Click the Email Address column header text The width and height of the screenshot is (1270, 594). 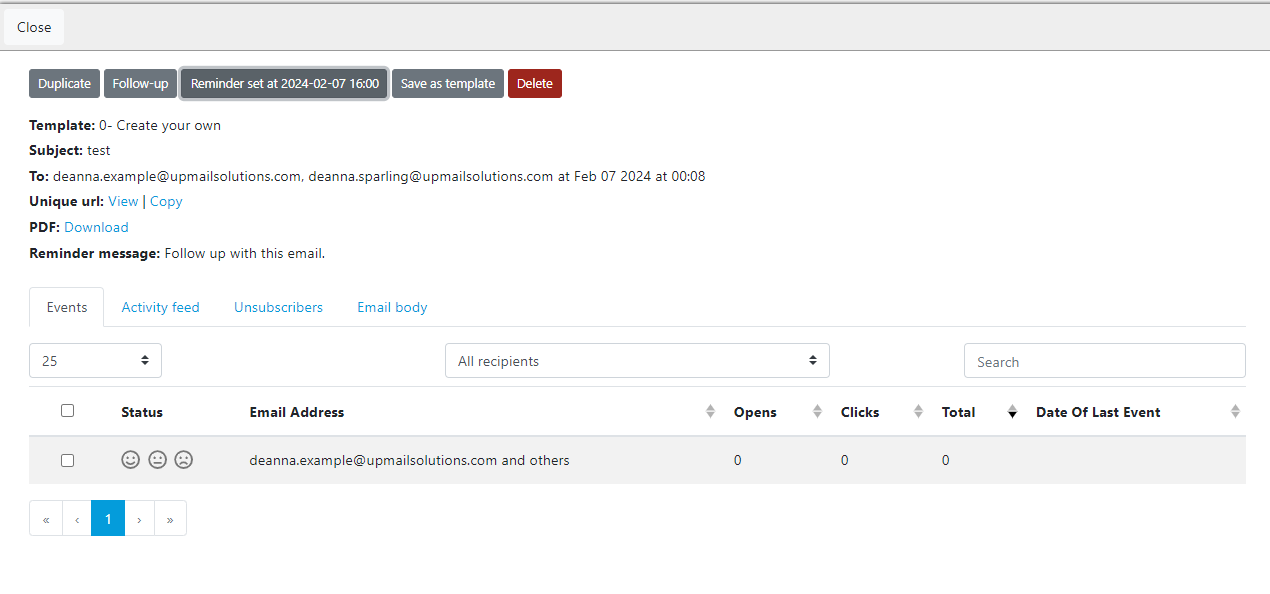pyautogui.click(x=297, y=412)
